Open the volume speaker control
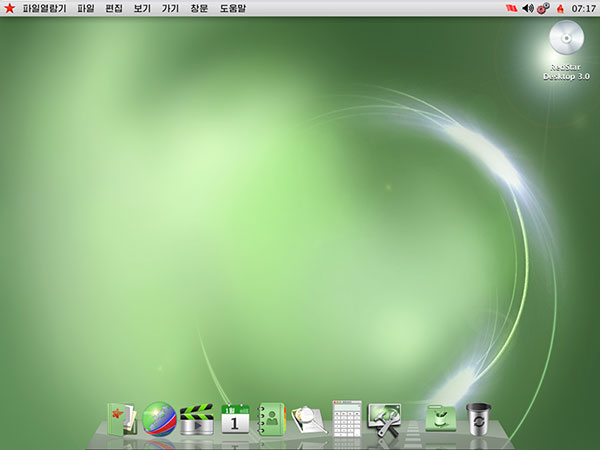This screenshot has height=450, width=600. coord(528,8)
